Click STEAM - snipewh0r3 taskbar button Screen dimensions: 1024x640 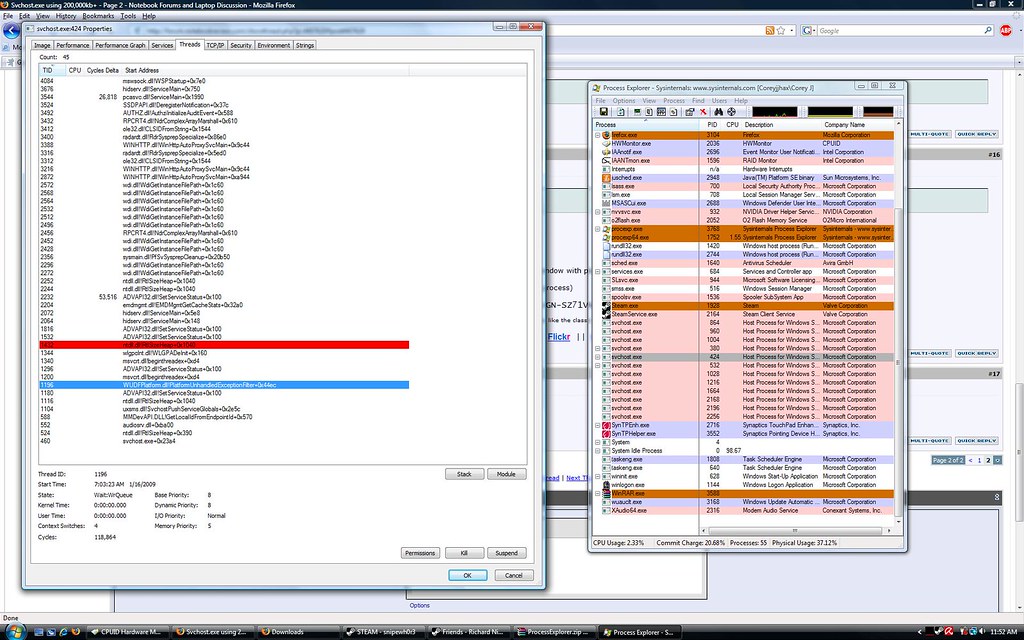click(x=384, y=632)
